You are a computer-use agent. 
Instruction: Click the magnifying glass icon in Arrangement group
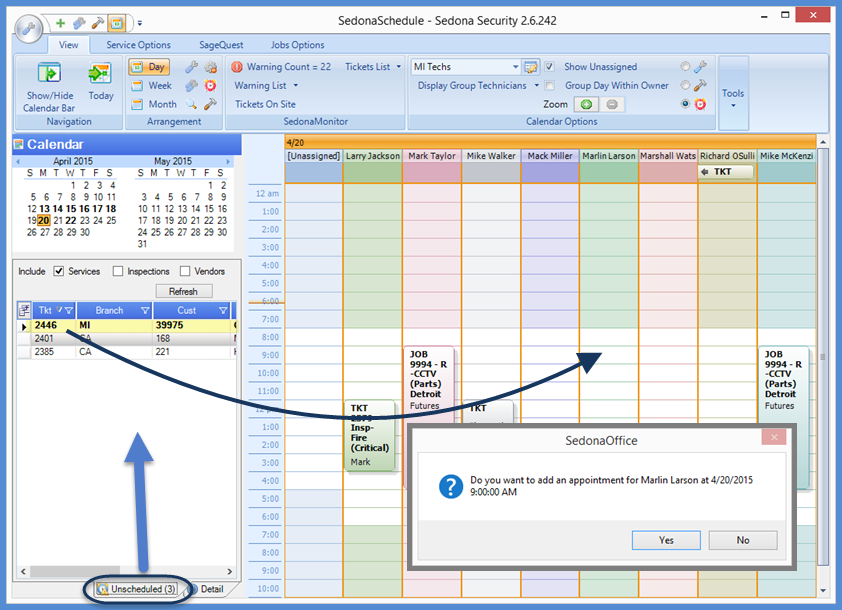click(191, 104)
